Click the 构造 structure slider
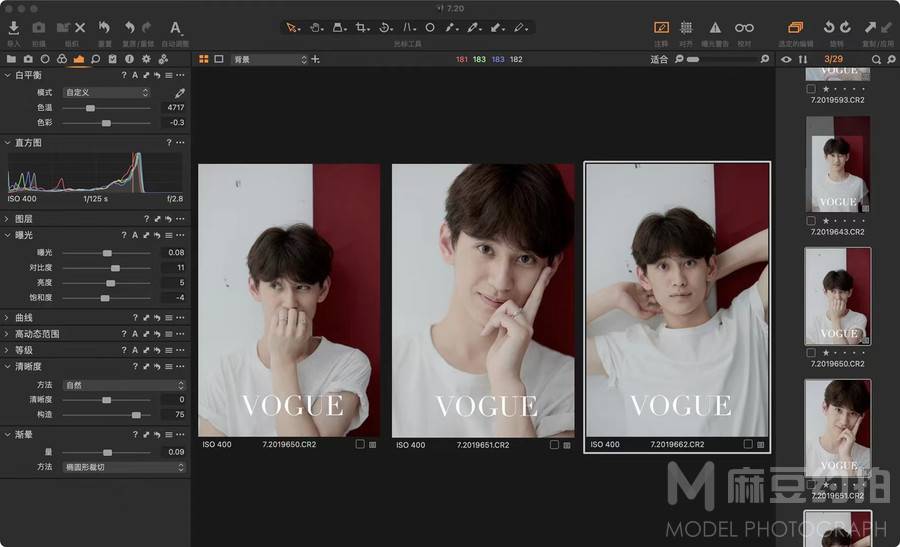This screenshot has height=547, width=900. (106, 414)
